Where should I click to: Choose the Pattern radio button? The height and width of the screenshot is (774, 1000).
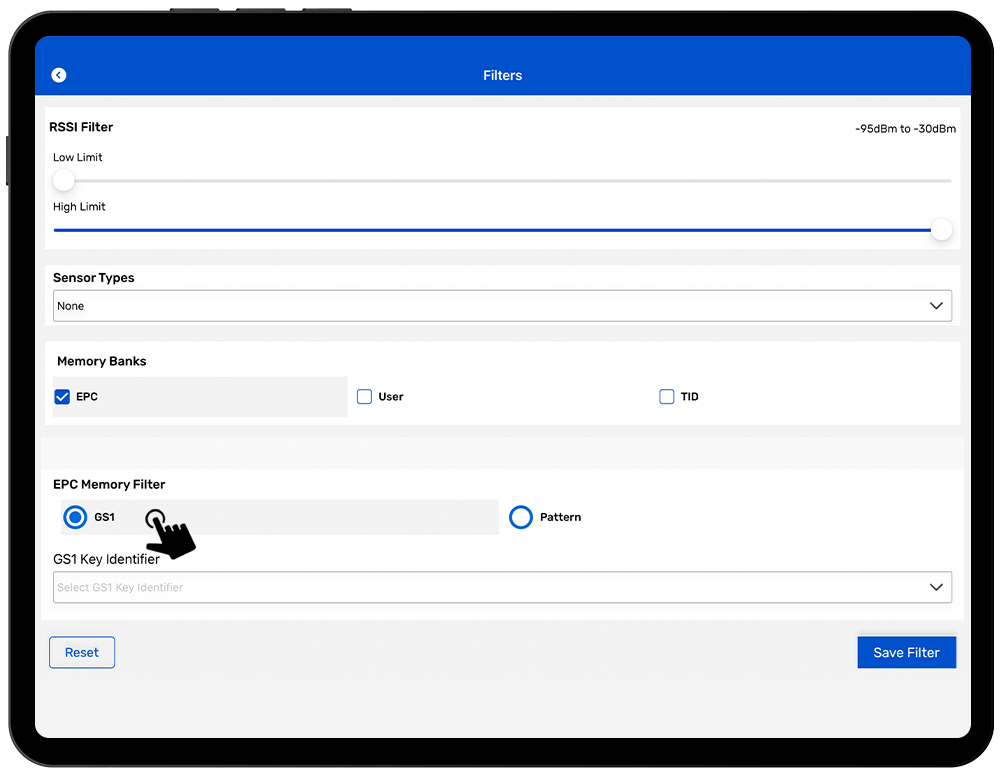click(x=521, y=517)
